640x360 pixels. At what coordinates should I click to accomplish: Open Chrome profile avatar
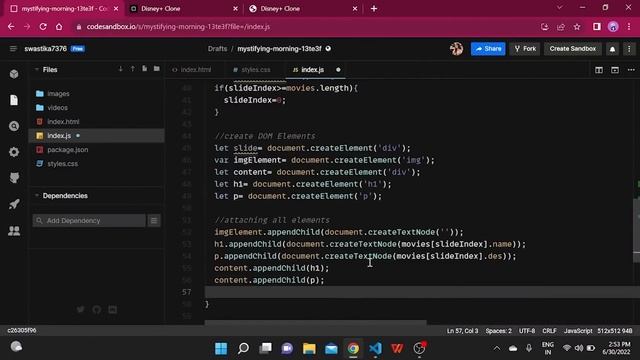coord(613,27)
